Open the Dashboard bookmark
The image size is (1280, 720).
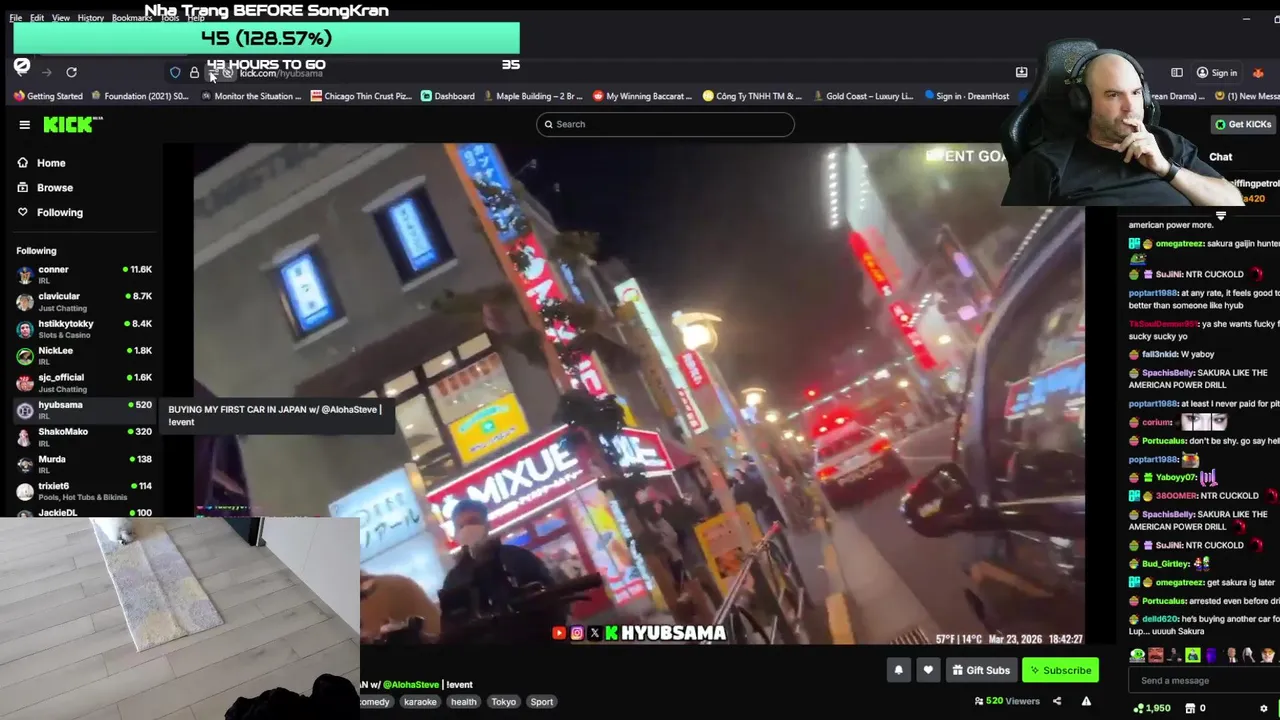[447, 96]
